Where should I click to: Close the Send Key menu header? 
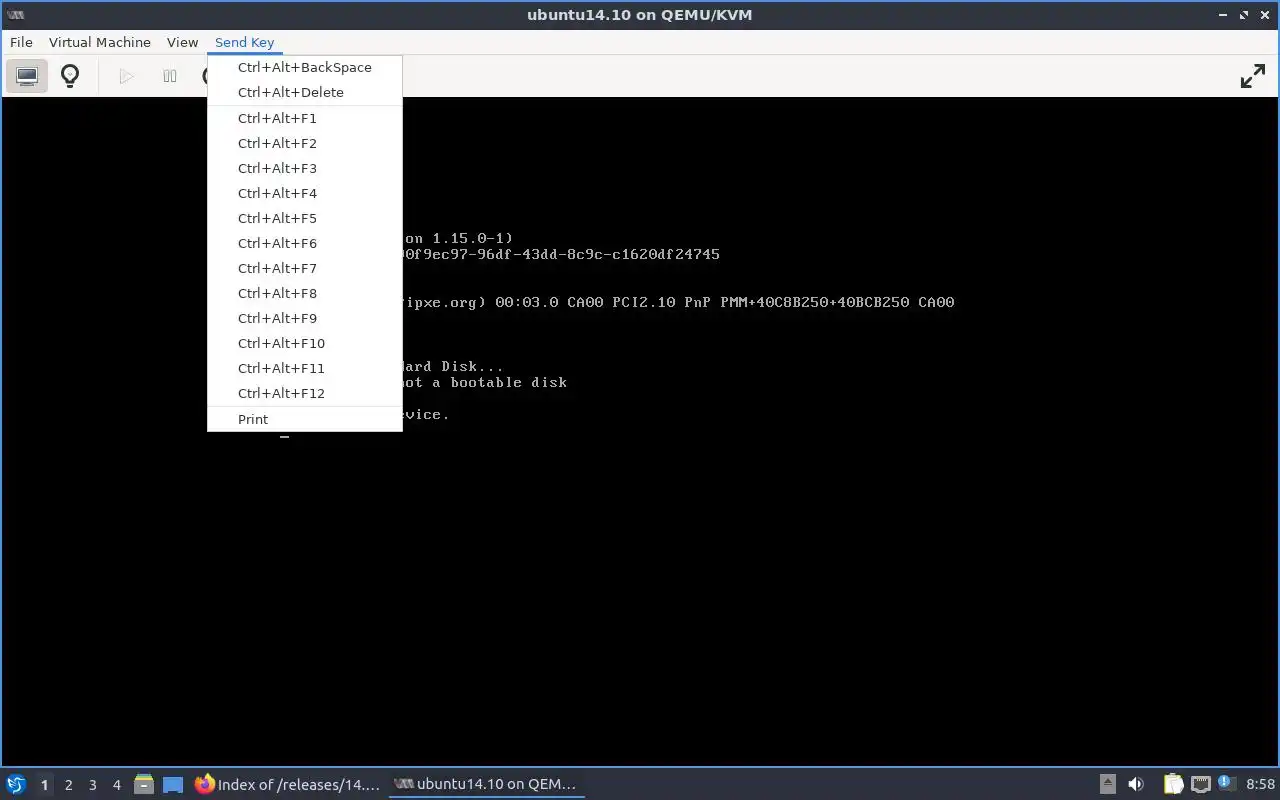point(244,42)
